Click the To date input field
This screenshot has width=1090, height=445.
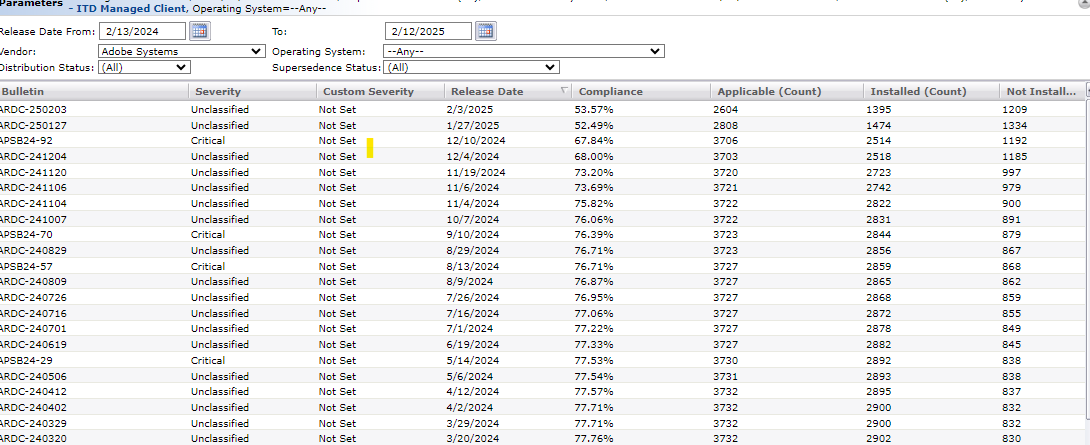[428, 31]
